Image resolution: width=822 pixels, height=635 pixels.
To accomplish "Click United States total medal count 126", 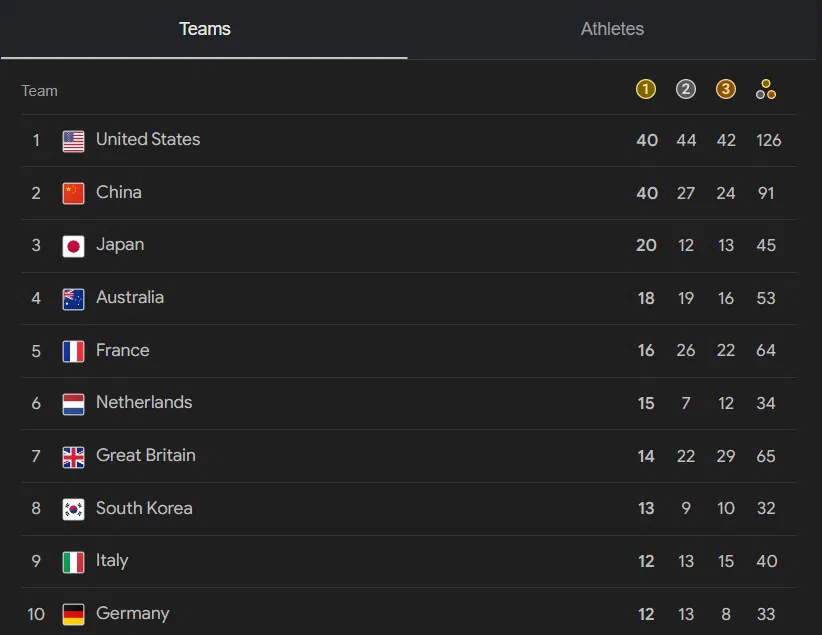I will 768,141.
